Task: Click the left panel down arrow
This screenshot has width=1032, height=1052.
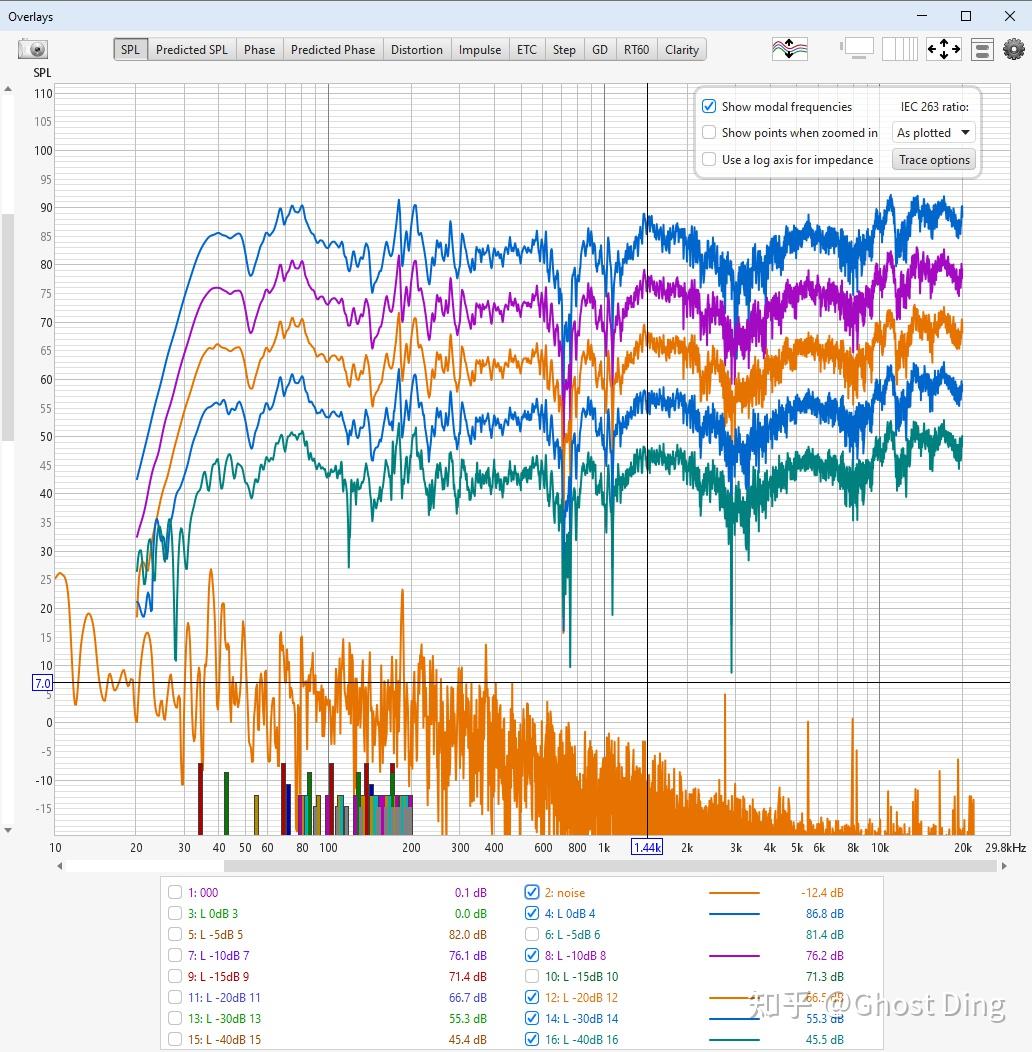Action: pos(9,830)
